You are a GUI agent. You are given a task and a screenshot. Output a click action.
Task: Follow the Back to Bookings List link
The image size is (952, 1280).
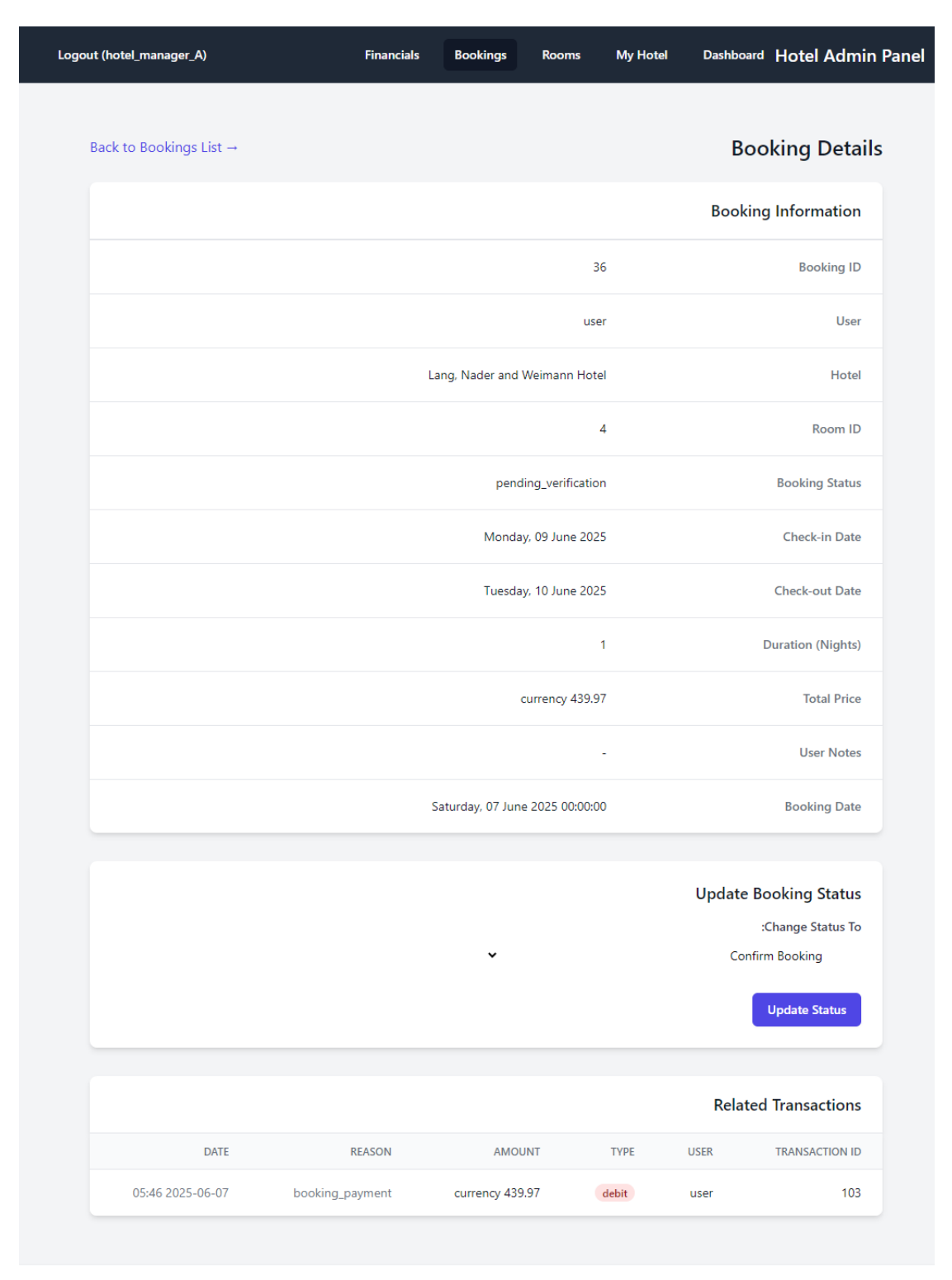163,148
